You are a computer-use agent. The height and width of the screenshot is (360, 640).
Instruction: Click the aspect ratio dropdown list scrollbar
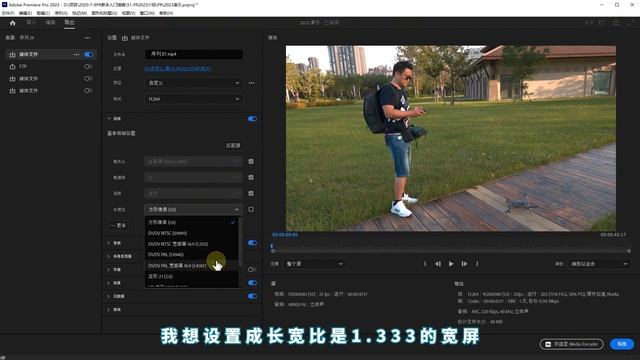pyautogui.click(x=240, y=241)
